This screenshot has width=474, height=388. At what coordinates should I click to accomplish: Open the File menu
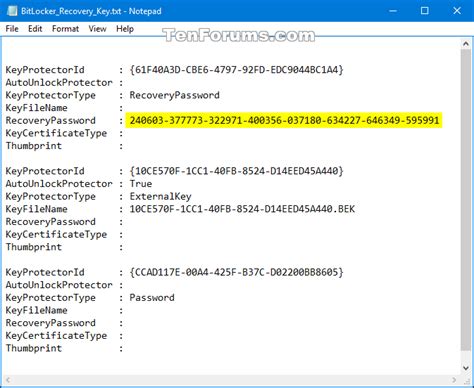(x=12, y=29)
